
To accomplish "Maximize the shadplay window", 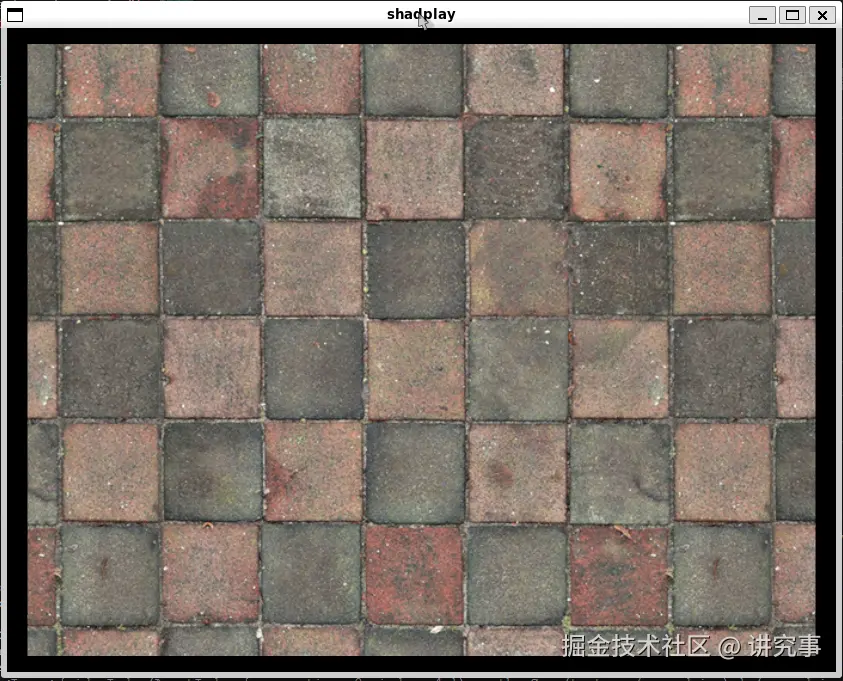I will coord(792,15).
